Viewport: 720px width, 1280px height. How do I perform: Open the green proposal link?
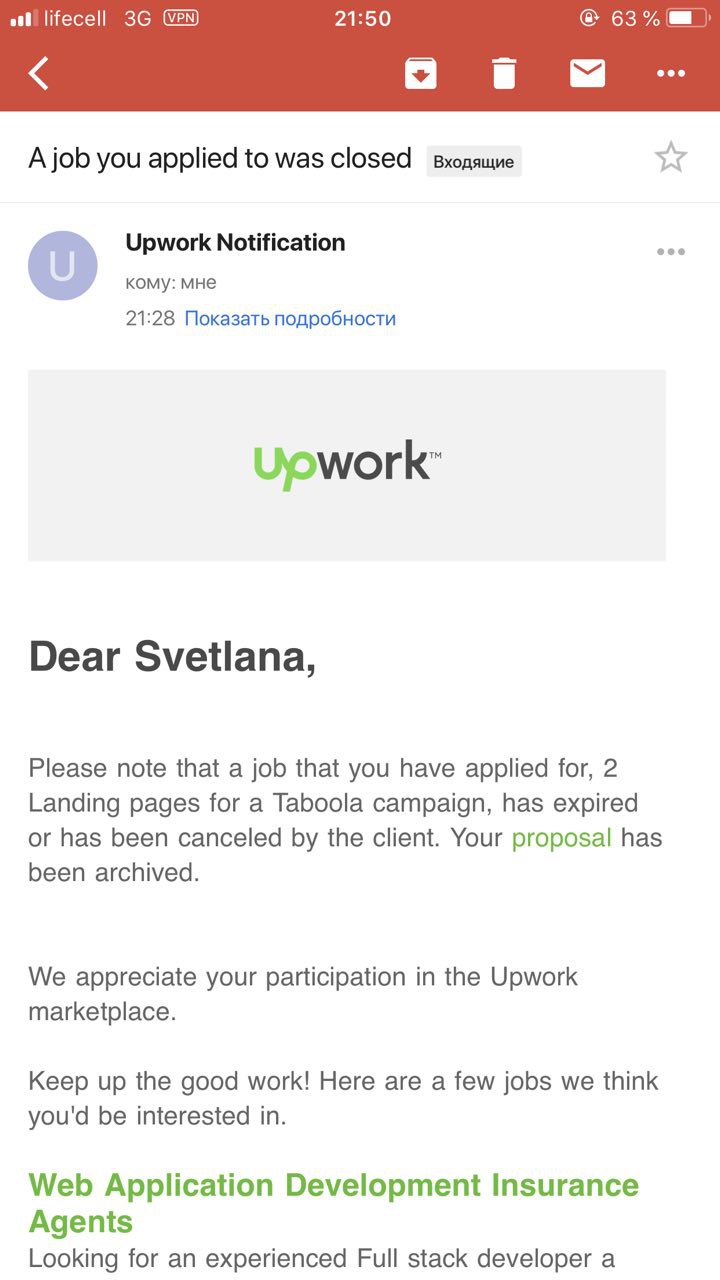tap(561, 838)
